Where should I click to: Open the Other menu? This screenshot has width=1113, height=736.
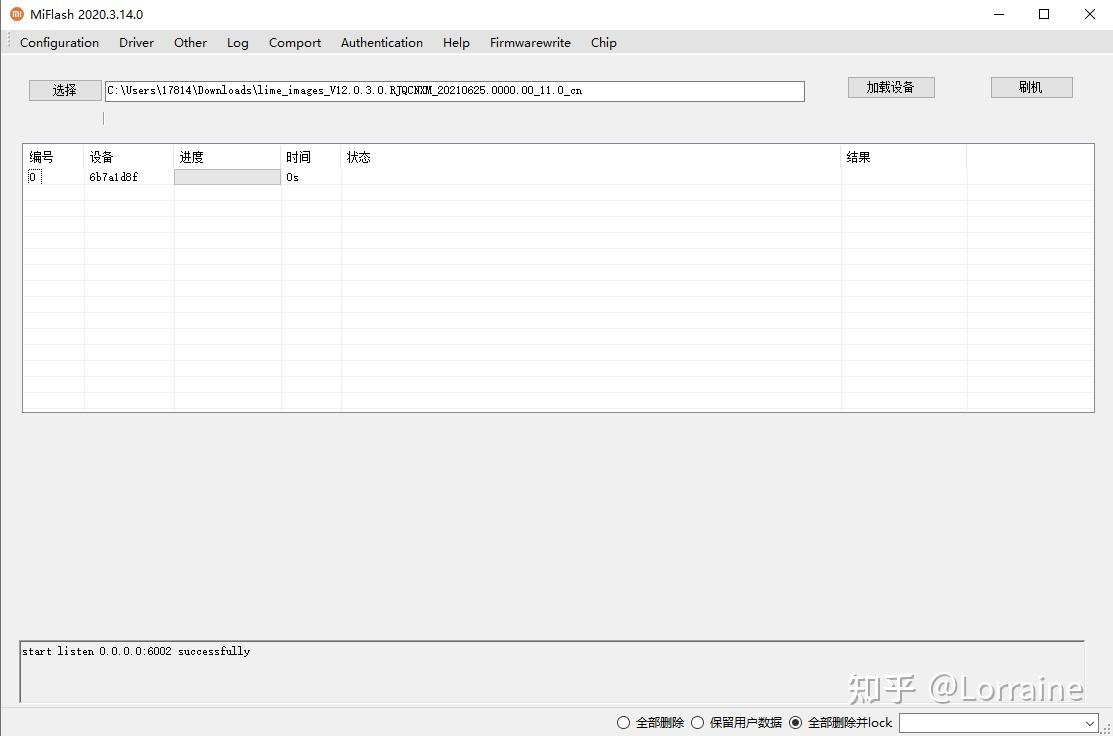[190, 43]
